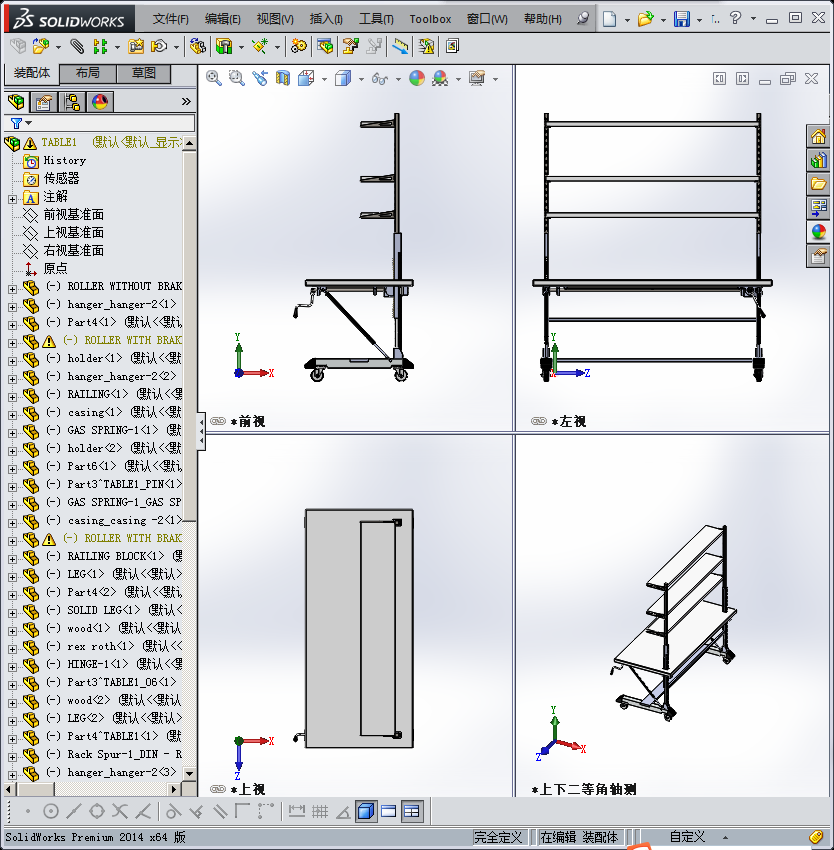Open the View Palette task pane icon
This screenshot has height=850, width=834.
pos(818,207)
